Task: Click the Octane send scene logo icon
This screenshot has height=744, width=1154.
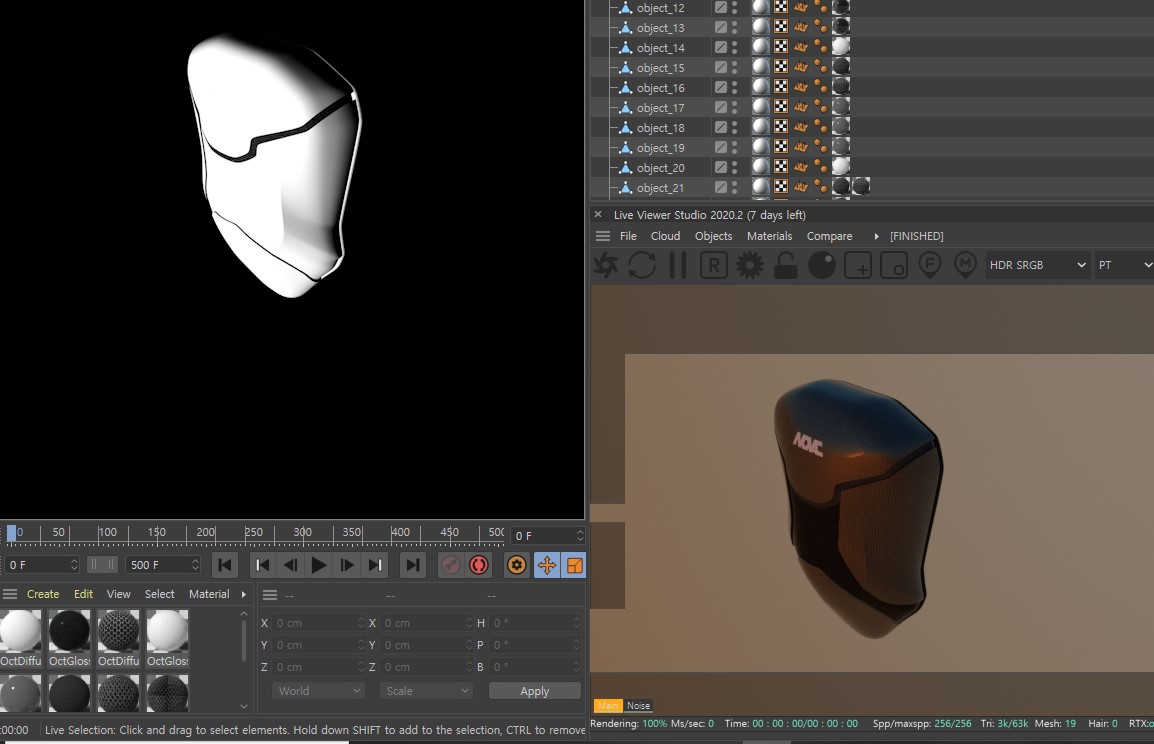Action: pos(606,265)
